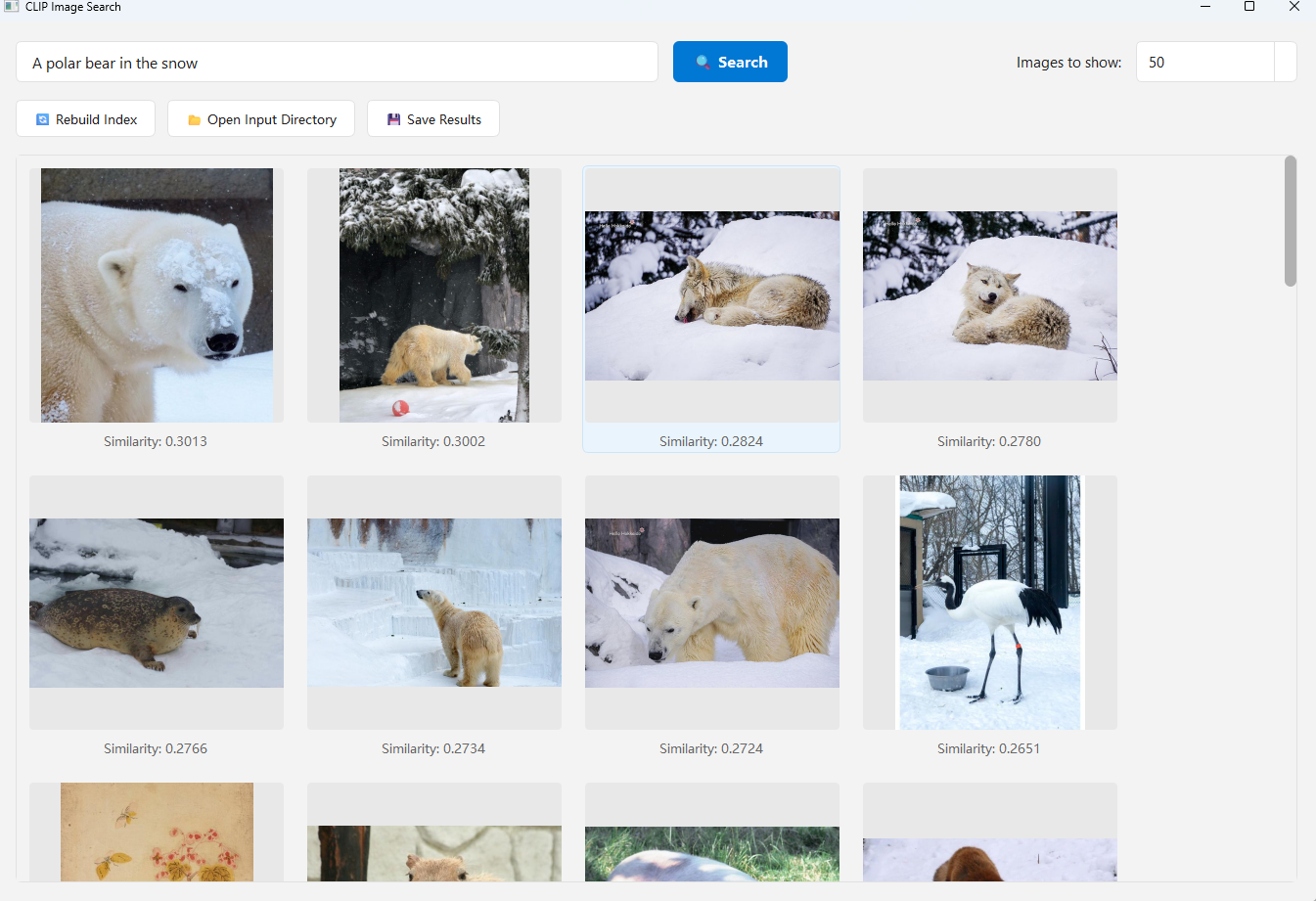
Task: Select the polar bear close-up thumbnail 0.3013
Action: (157, 295)
